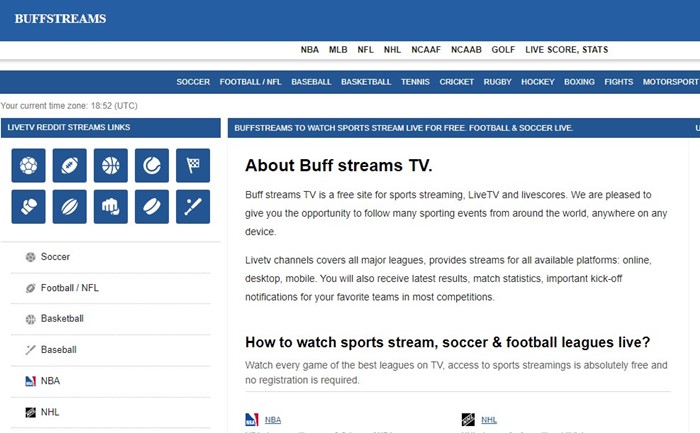Viewport: 700px width, 433px height.
Task: Open the checkered racing flag tile
Action: 192,165
